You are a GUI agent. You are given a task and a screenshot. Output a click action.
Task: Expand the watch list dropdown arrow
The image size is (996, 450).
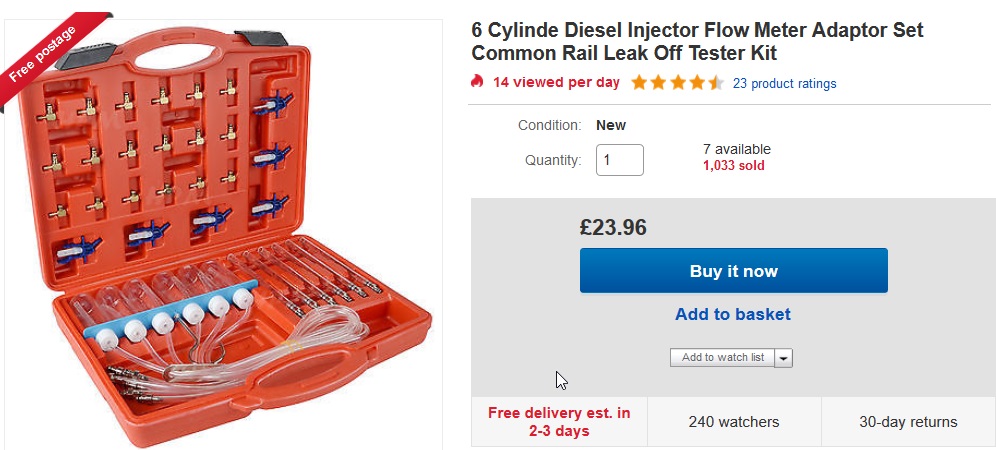point(784,358)
